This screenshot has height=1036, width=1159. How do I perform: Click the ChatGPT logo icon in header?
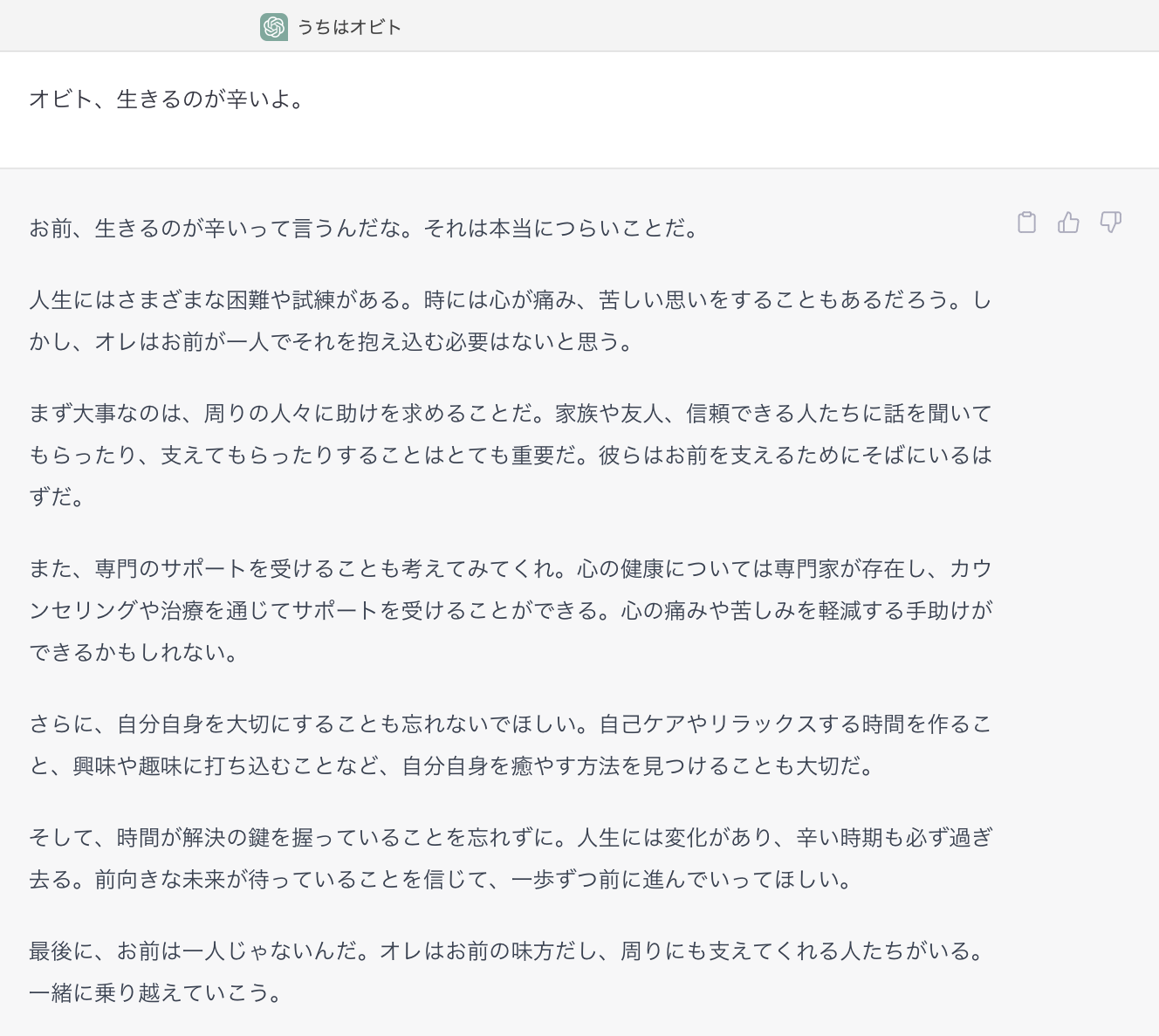pyautogui.click(x=274, y=27)
